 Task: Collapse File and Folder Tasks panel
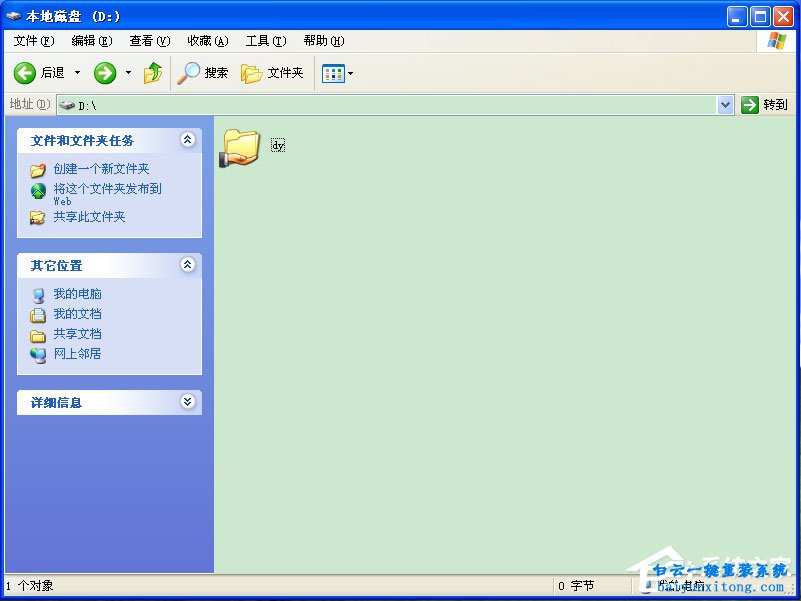click(x=187, y=140)
